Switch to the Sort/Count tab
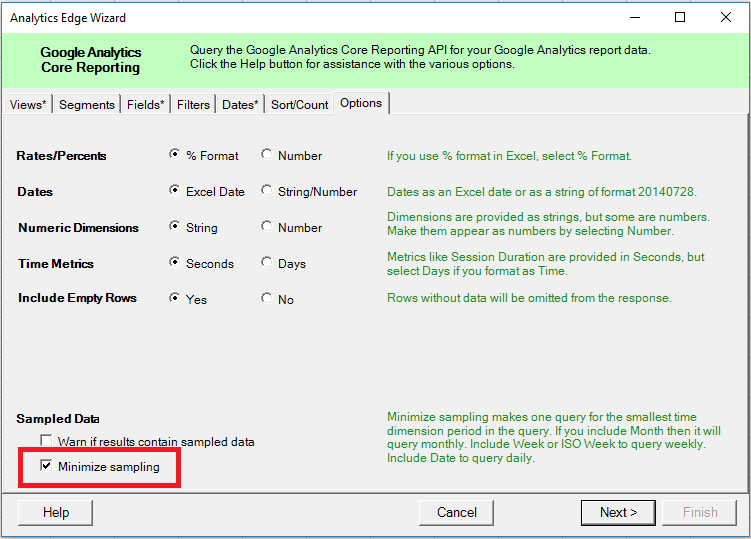The width and height of the screenshot is (751, 539). coord(299,104)
